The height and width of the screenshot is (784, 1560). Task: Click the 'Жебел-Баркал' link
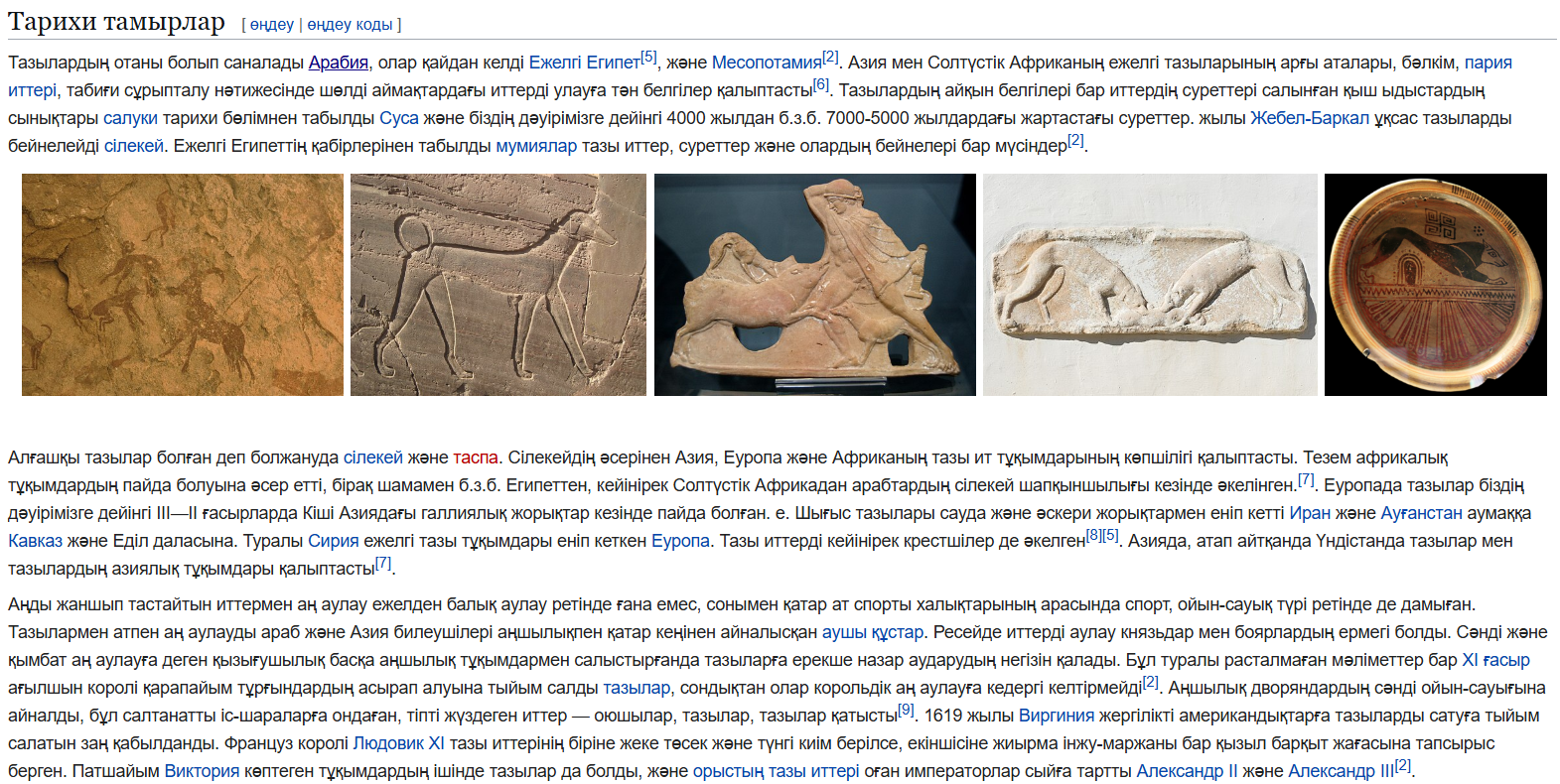1310,118
